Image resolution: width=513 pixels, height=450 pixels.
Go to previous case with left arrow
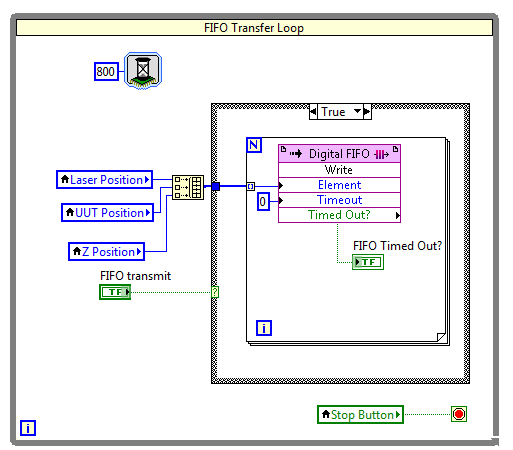[x=313, y=111]
